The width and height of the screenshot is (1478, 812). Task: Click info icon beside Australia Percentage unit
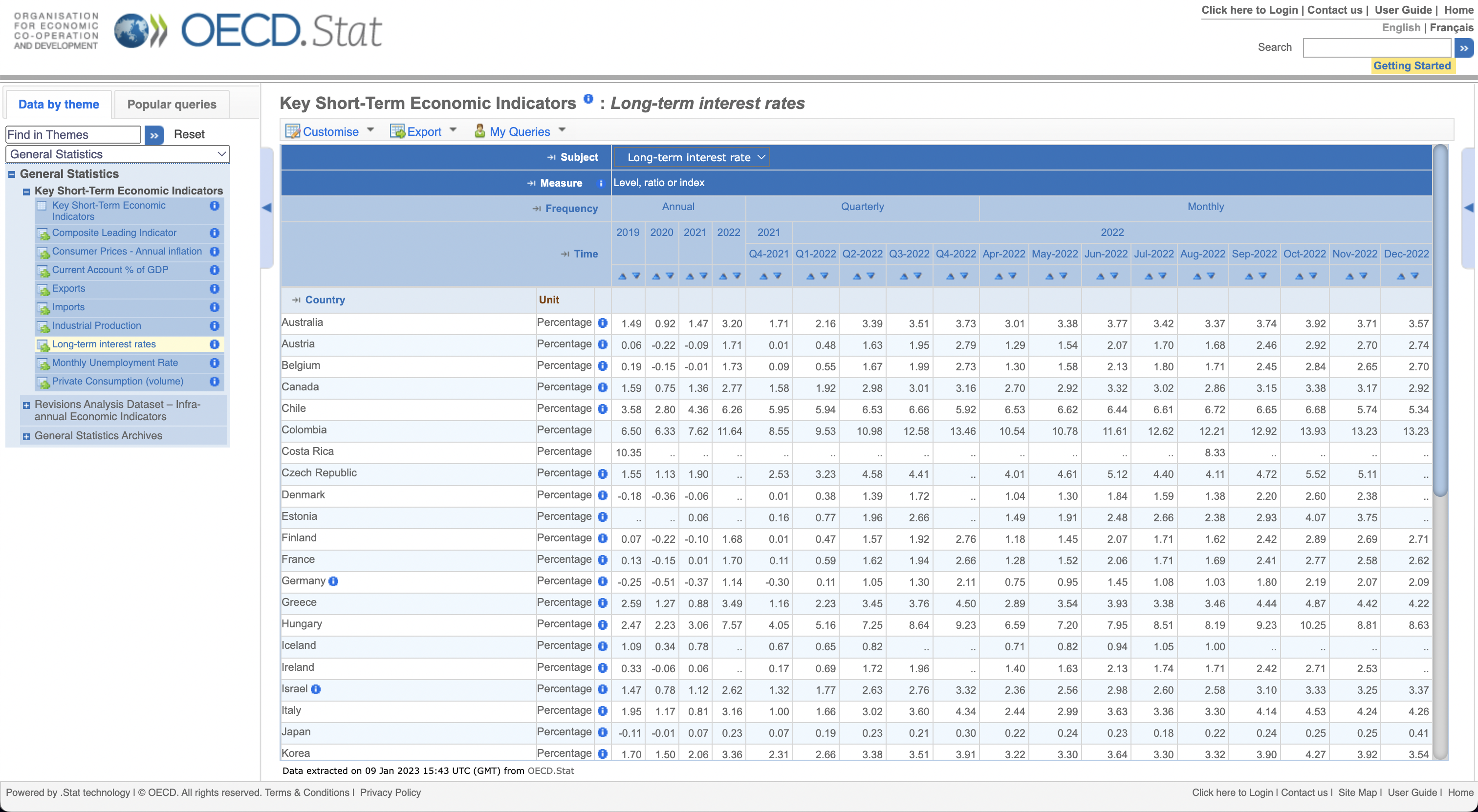coord(602,323)
